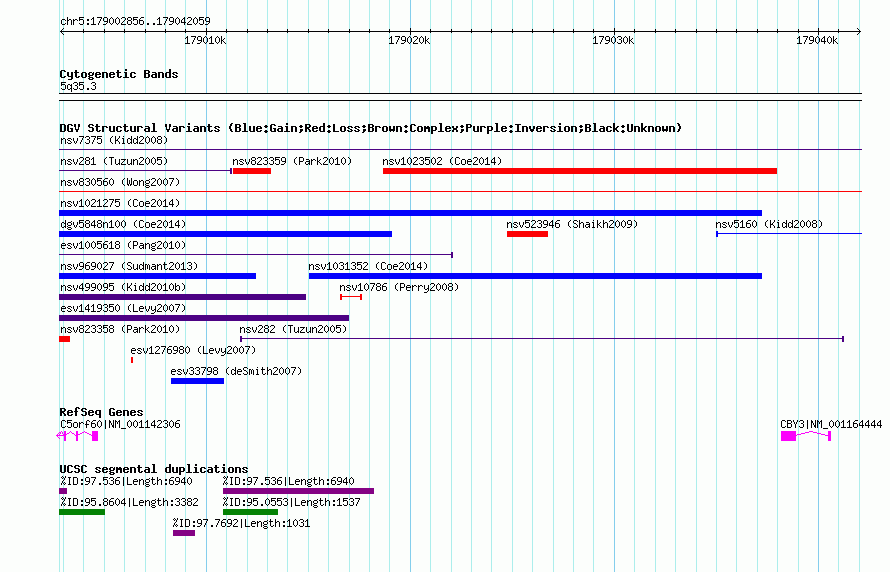The width and height of the screenshot is (890, 572).
Task: Click the nsv1023502 (Coe2014) red loss bar
Action: [580, 171]
